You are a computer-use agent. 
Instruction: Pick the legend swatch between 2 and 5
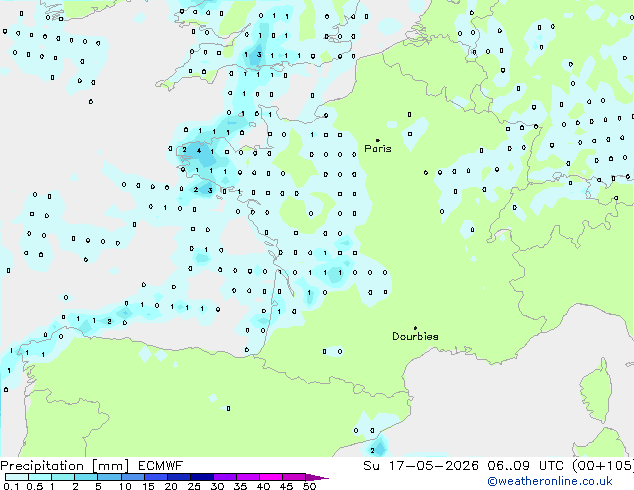(86, 477)
